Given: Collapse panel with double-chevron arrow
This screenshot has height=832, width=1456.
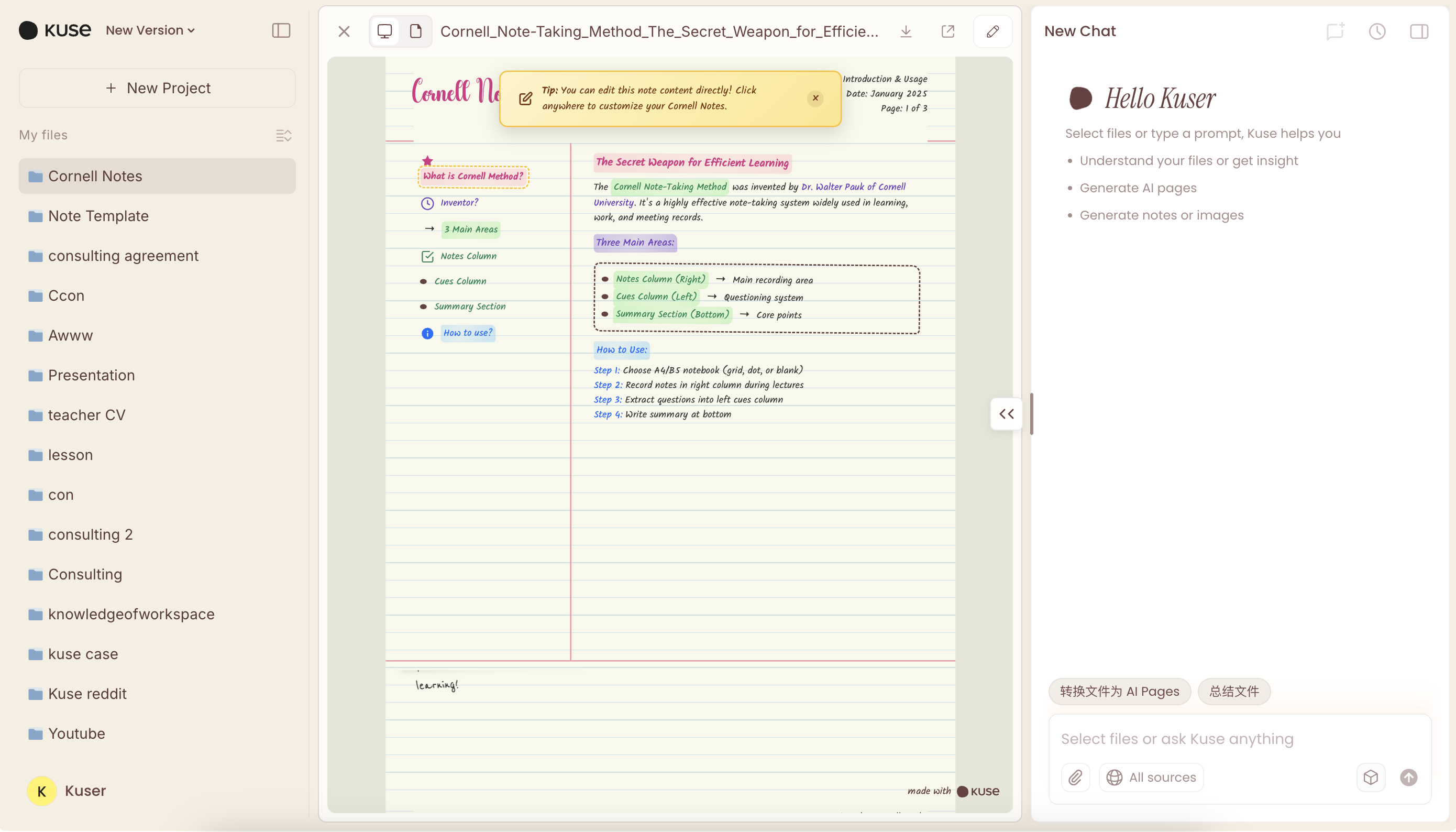Looking at the screenshot, I should [1007, 414].
